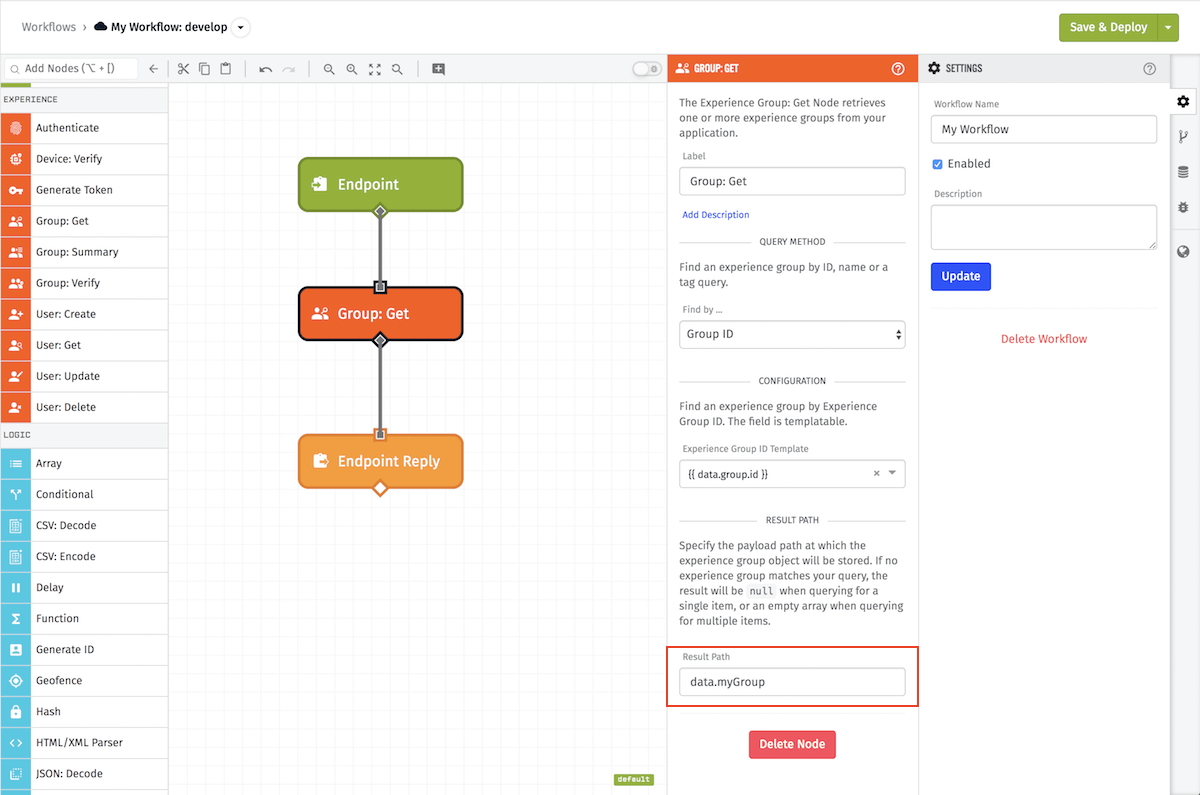Select the Endpoint Reply node on canvas
Image resolution: width=1200 pixels, height=795 pixels.
click(x=380, y=461)
